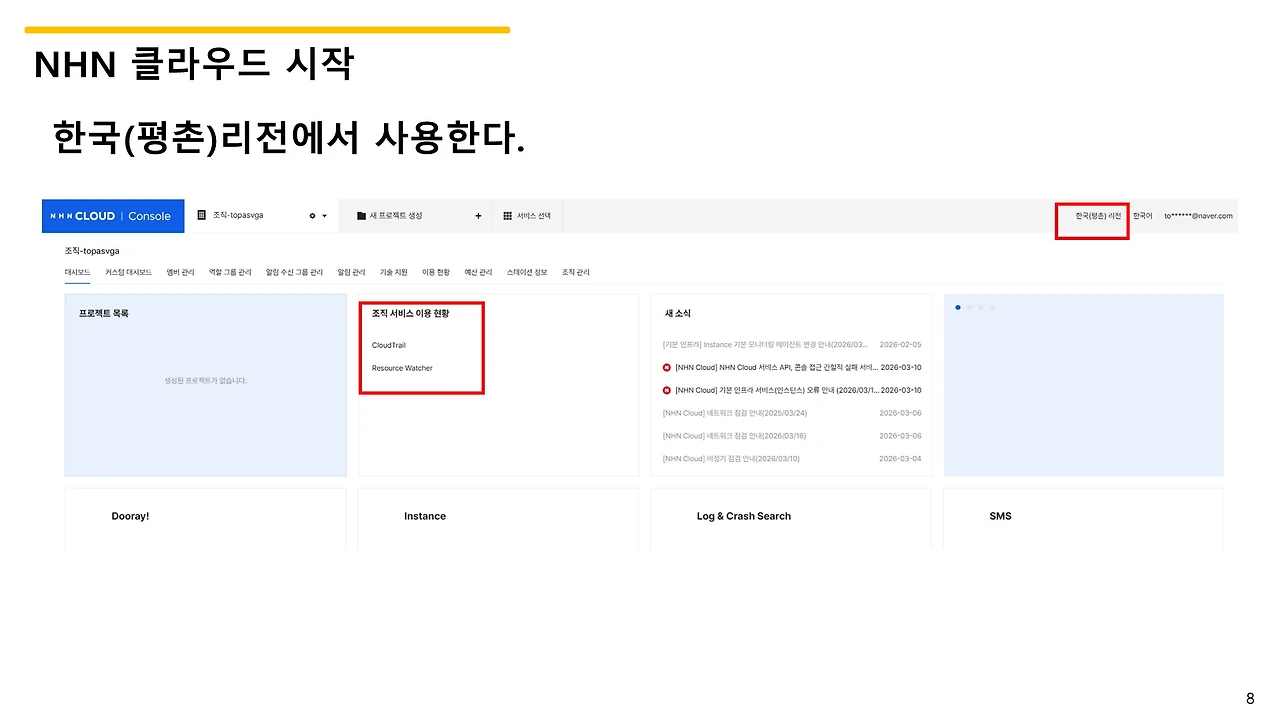
Task: Click the masked naver.com account email
Action: (1198, 216)
